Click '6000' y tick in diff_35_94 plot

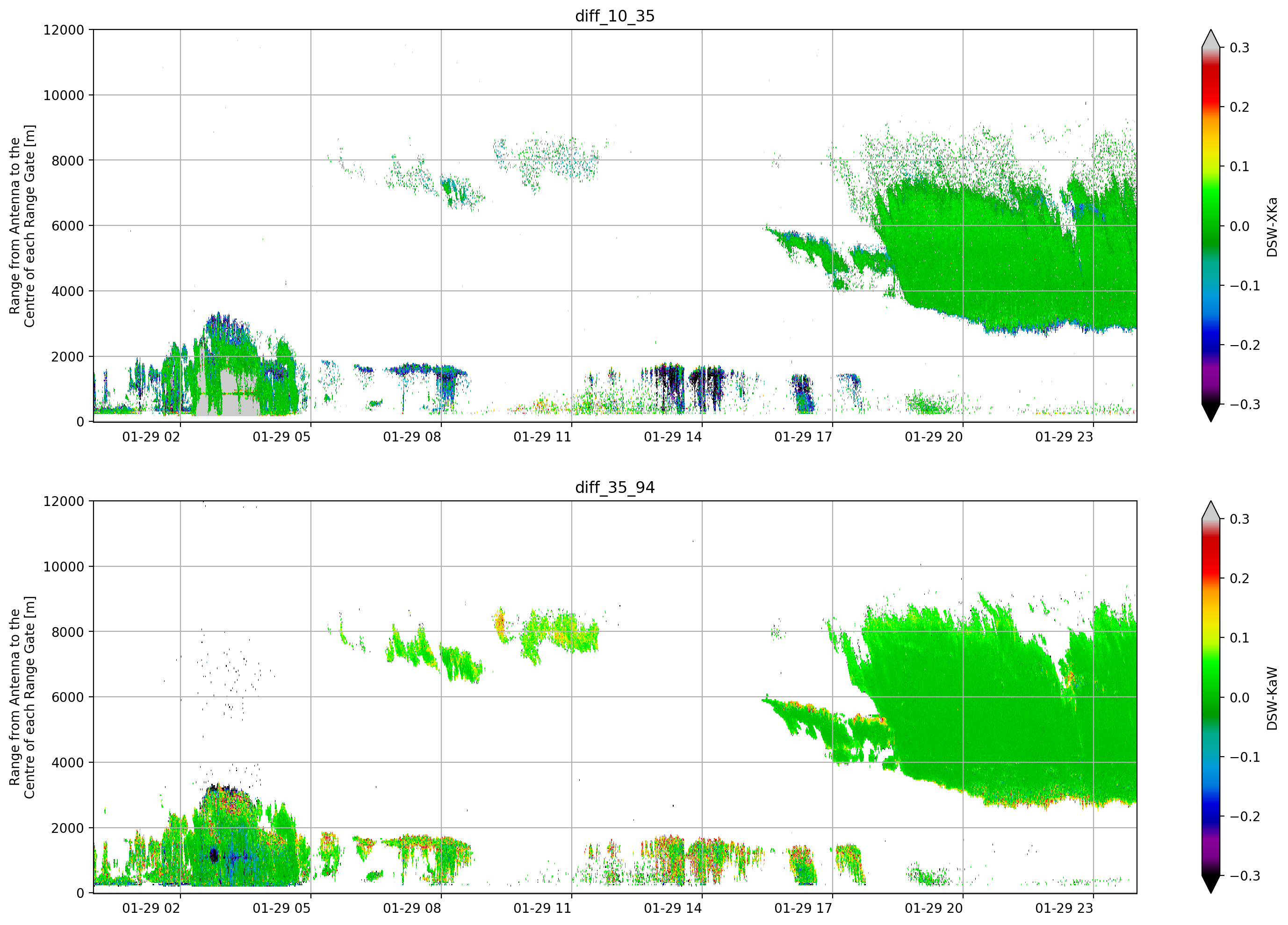[68, 697]
